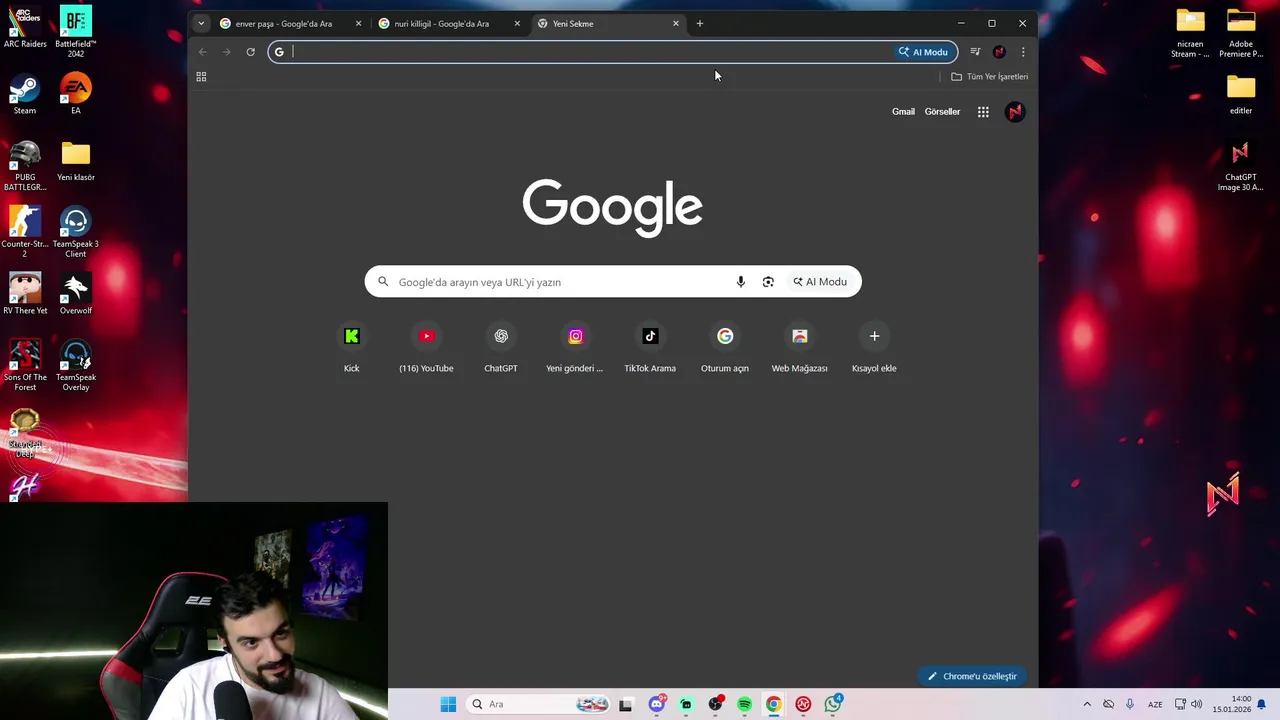Open the Google account avatar on page
Image resolution: width=1280 pixels, height=720 pixels.
point(1015,112)
